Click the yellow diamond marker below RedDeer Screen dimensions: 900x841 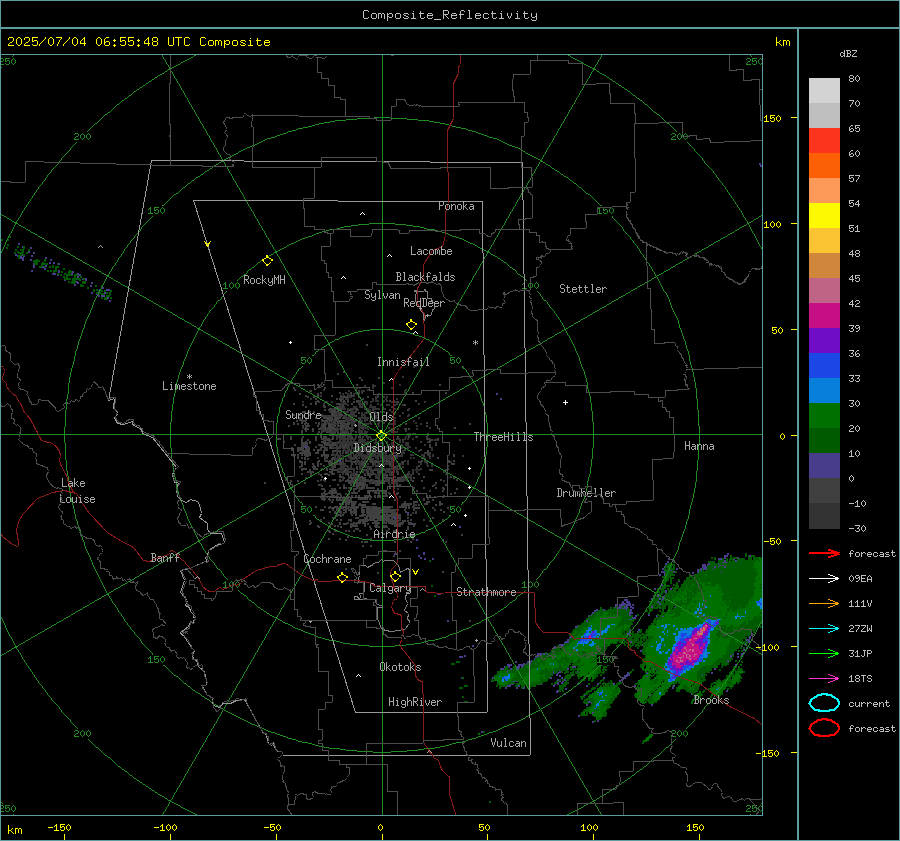tap(412, 325)
